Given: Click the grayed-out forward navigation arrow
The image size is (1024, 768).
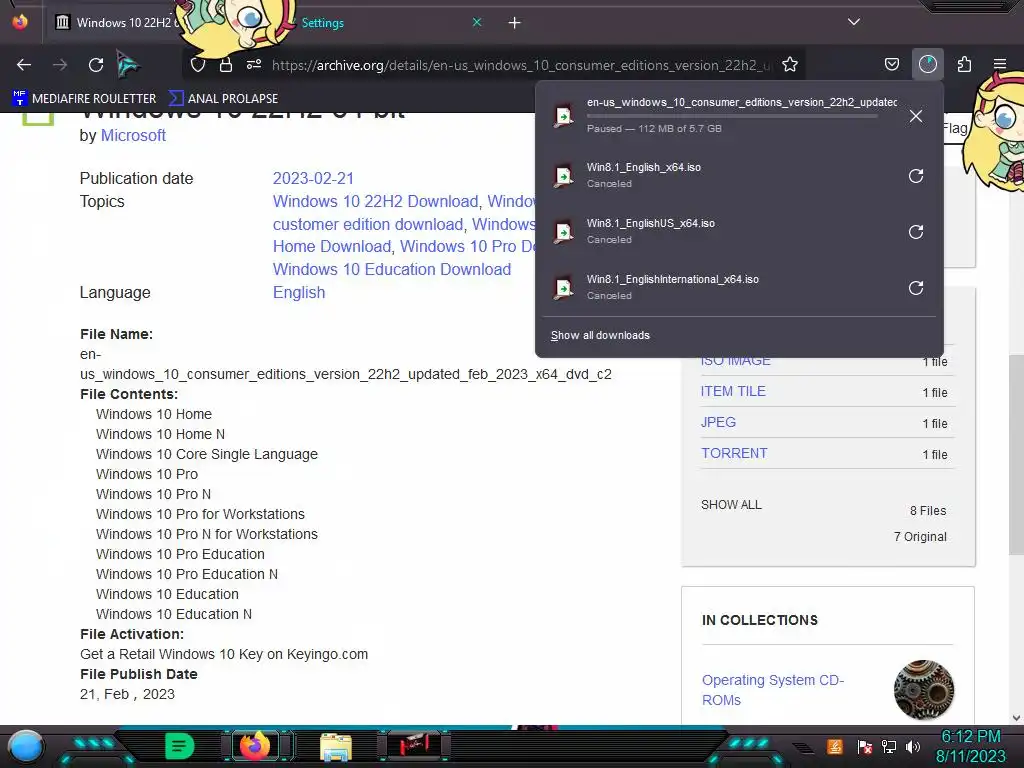Looking at the screenshot, I should pyautogui.click(x=60, y=65).
